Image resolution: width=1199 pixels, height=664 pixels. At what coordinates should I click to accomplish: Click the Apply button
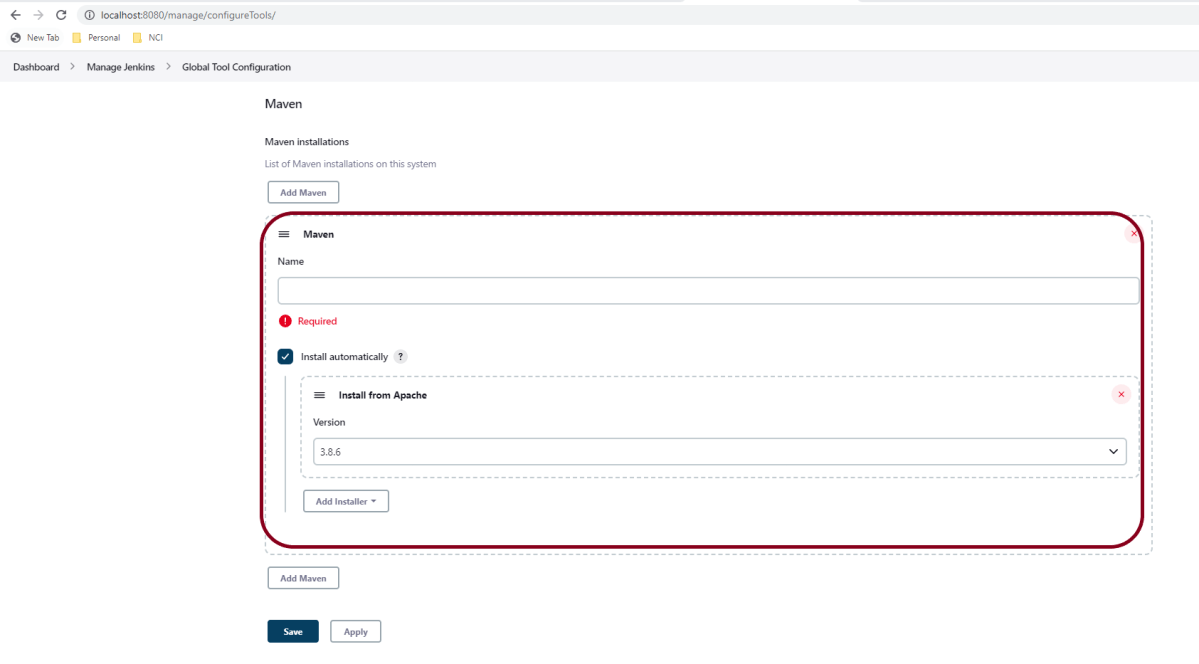[355, 632]
